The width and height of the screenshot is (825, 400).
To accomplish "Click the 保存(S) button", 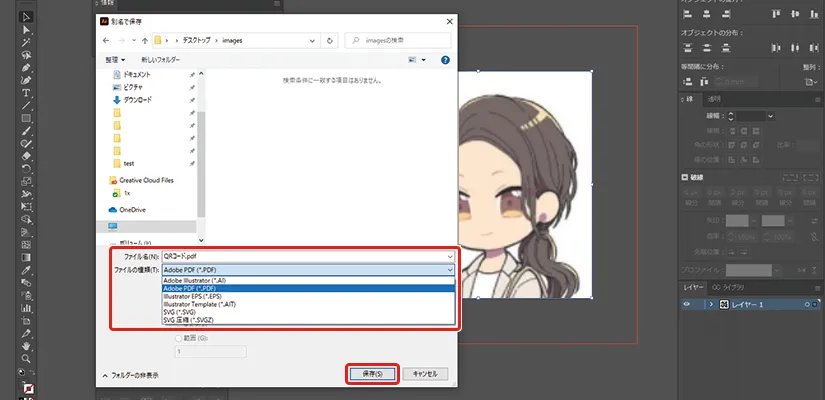I will [x=372, y=374].
